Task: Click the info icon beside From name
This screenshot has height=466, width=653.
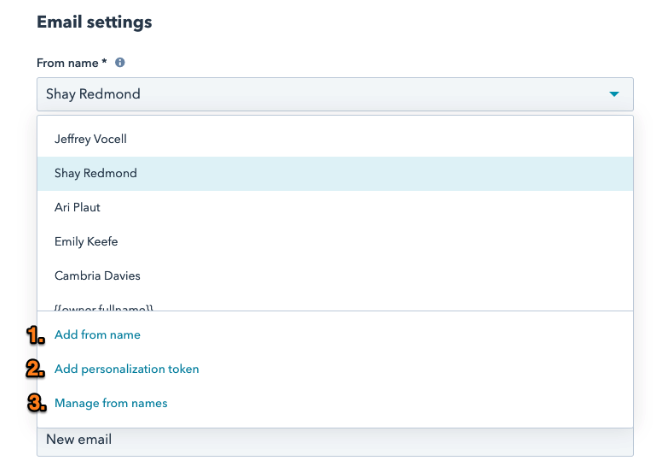Action: (120, 62)
